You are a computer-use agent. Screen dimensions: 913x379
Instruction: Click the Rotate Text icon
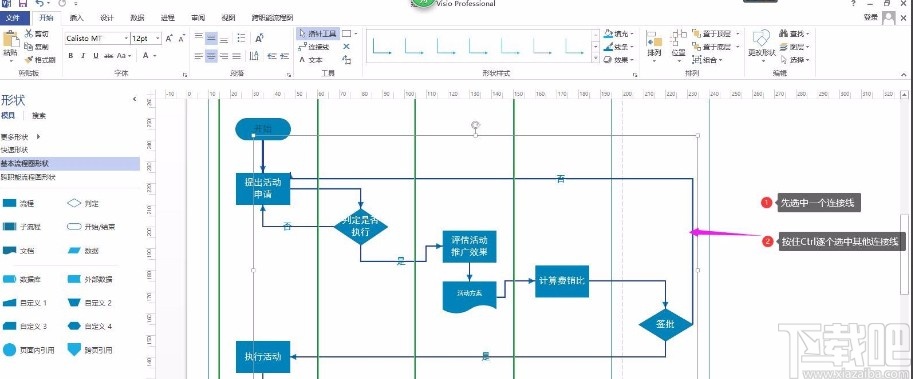coord(260,38)
